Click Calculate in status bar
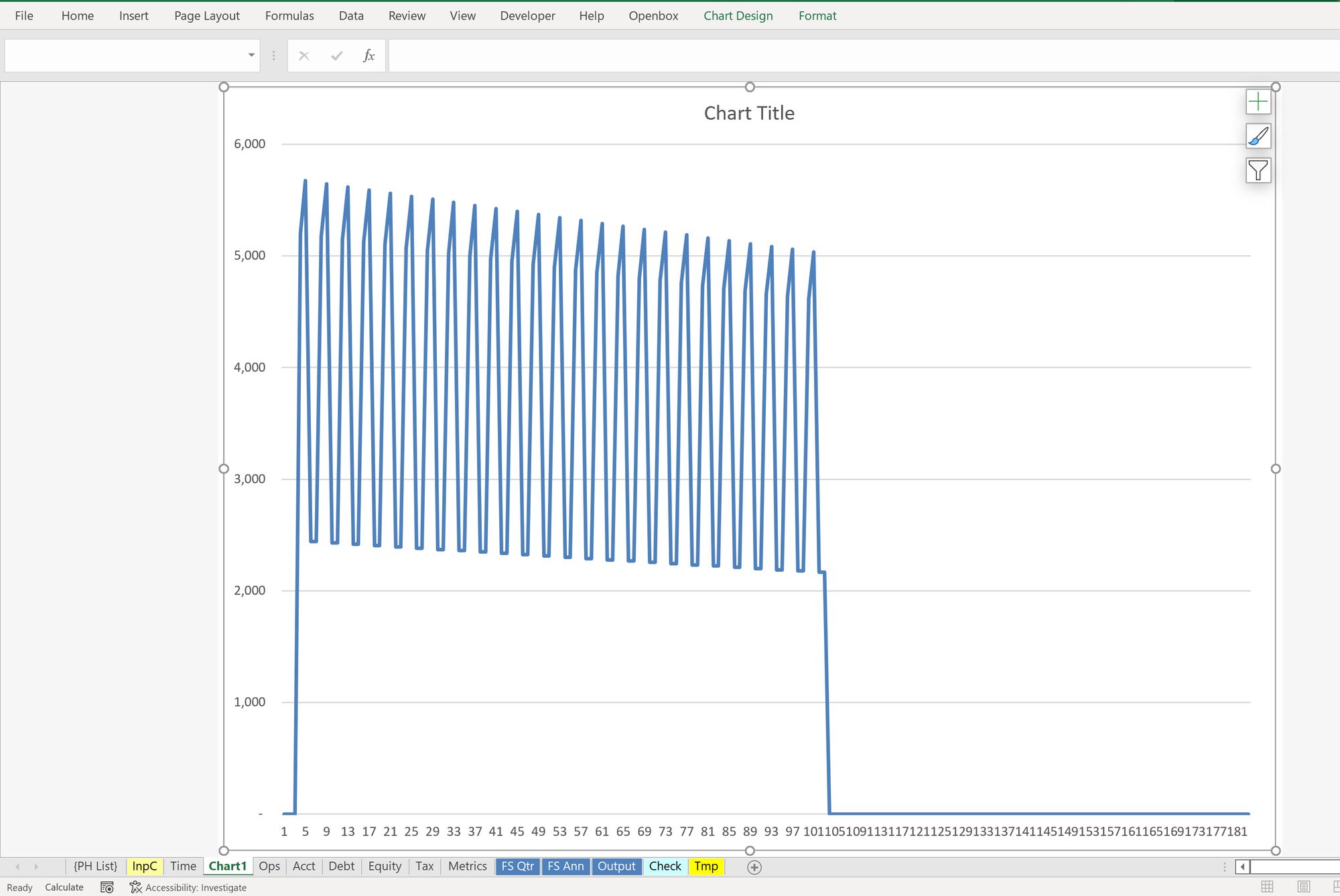Viewport: 1340px width, 896px height. [64, 887]
